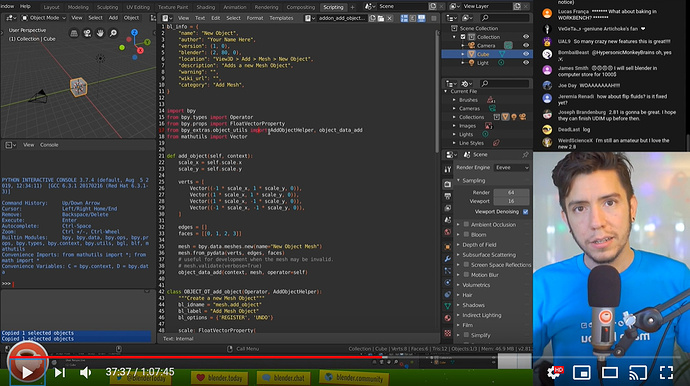This screenshot has width=690, height=386.
Task: Open the Texture properties checker icon
Action: click(x=448, y=333)
